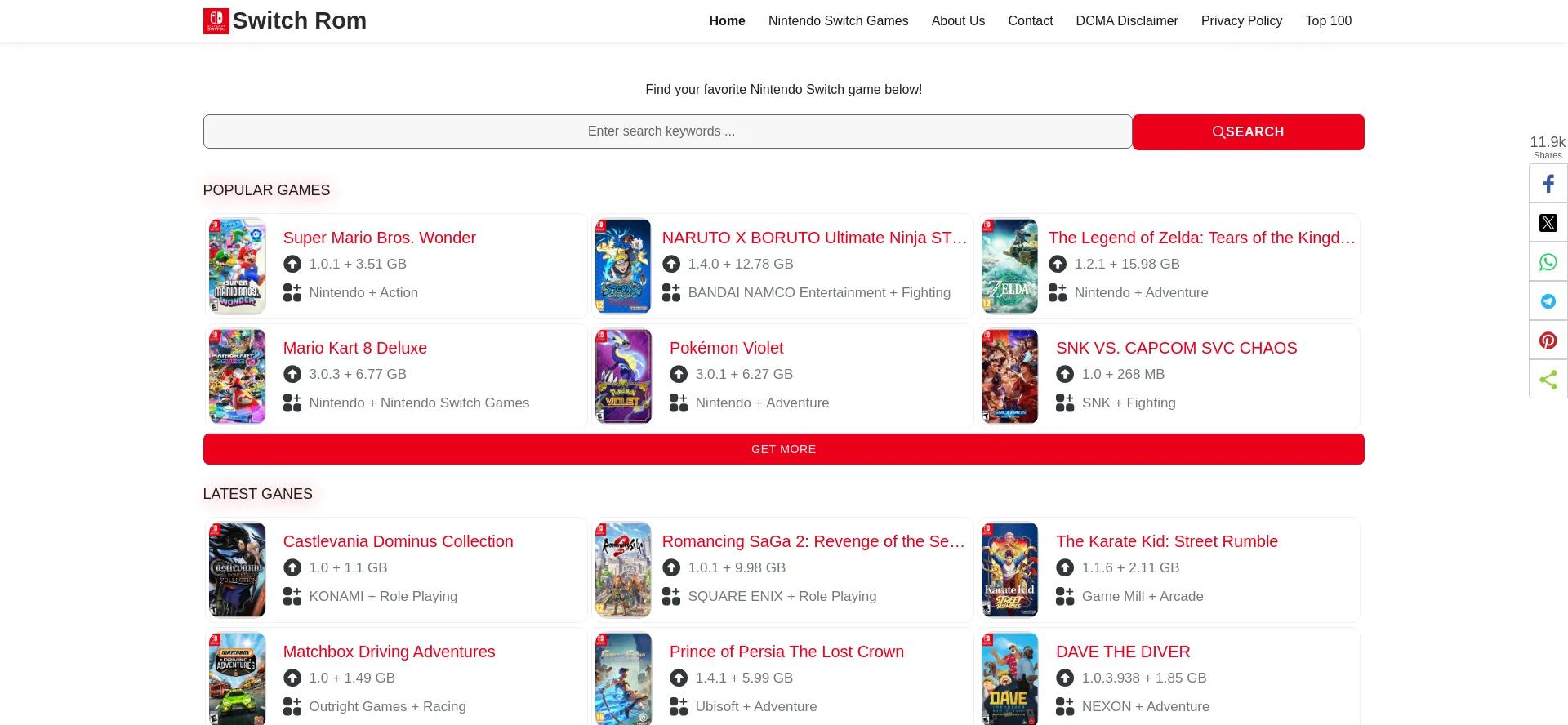Open Matchbox Driving Adventures link
The height and width of the screenshot is (725, 1568).
click(389, 652)
